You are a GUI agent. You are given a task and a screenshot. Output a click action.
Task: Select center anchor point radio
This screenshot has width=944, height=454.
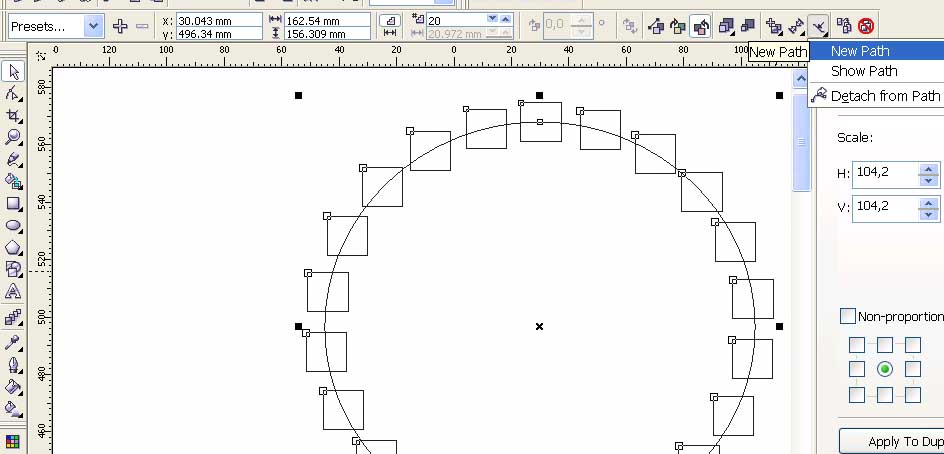884,369
